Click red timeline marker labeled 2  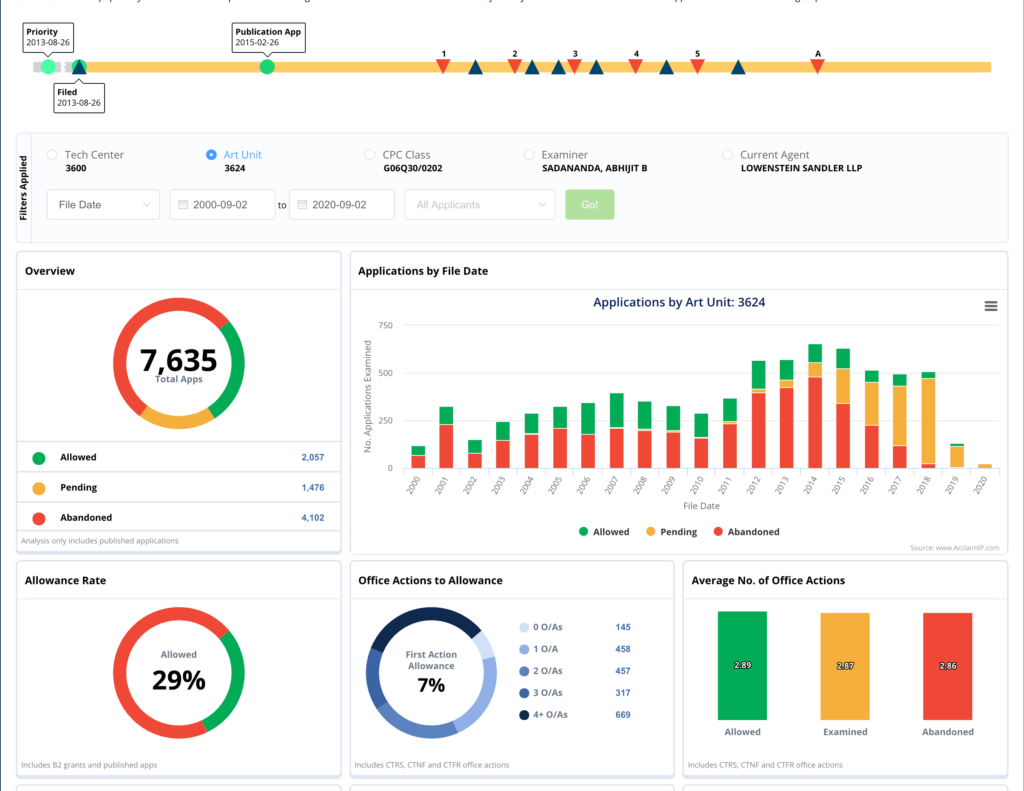point(515,66)
